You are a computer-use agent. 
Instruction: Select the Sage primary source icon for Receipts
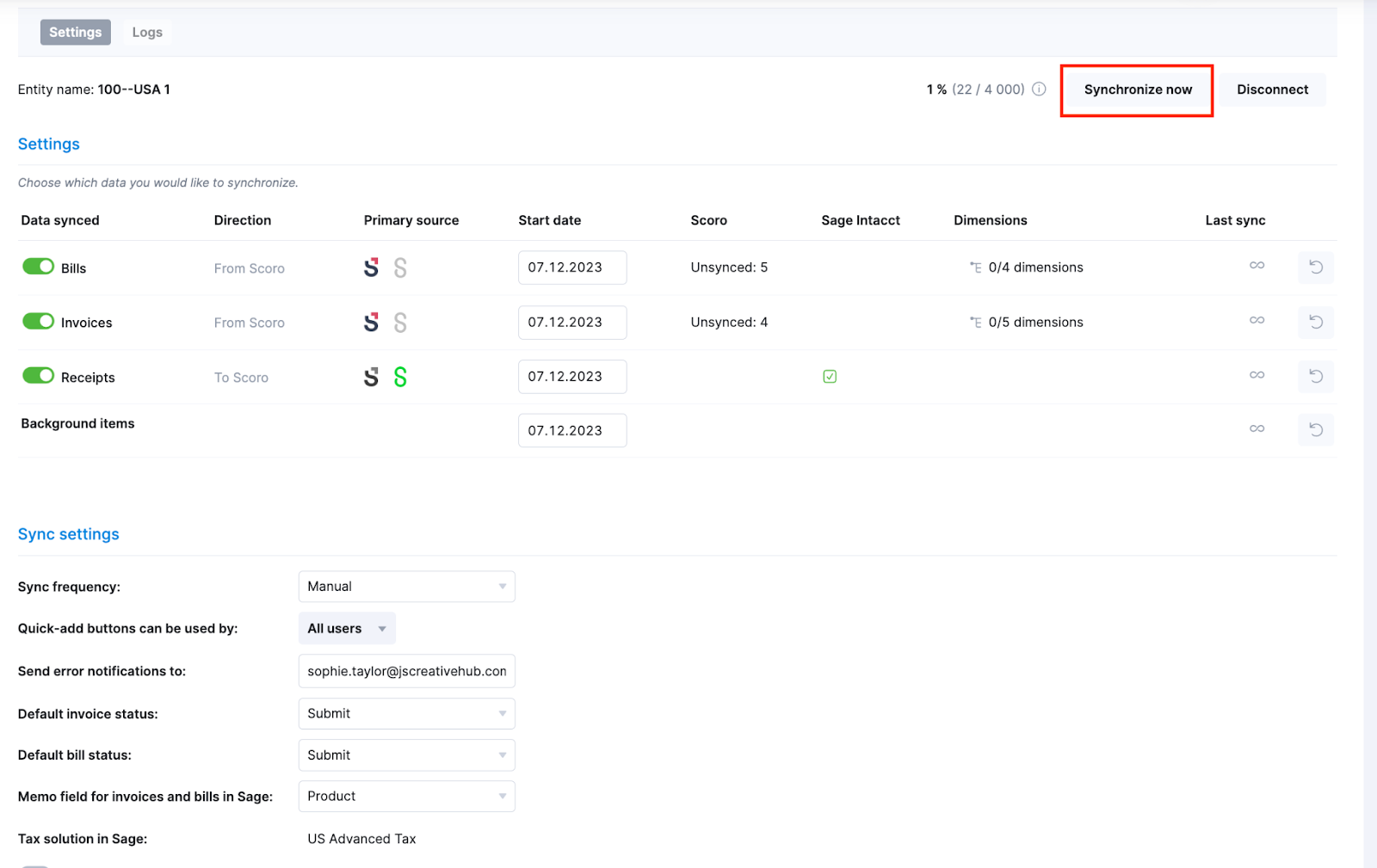pyautogui.click(x=399, y=376)
